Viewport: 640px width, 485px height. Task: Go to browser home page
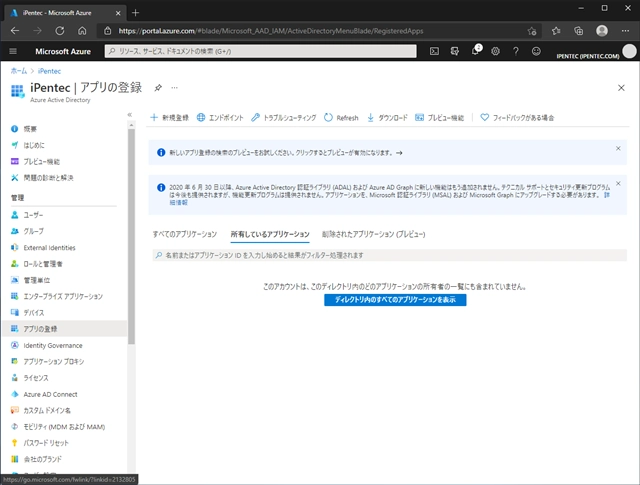point(82,31)
